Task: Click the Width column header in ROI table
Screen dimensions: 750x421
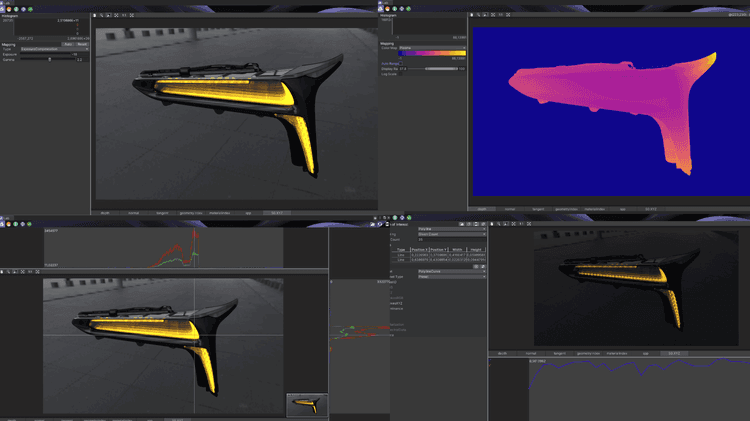Action: pos(457,250)
